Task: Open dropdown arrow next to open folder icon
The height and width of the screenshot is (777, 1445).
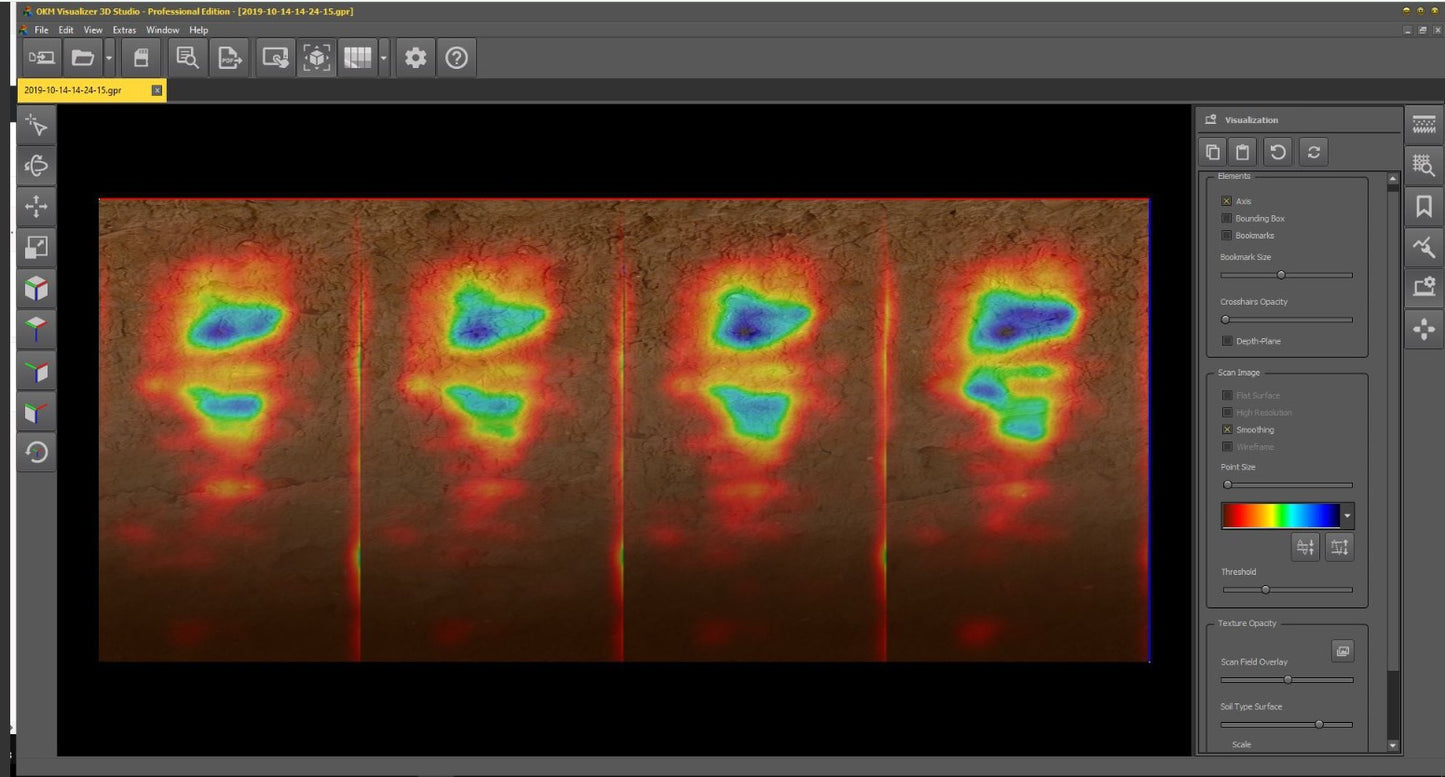Action: click(109, 59)
